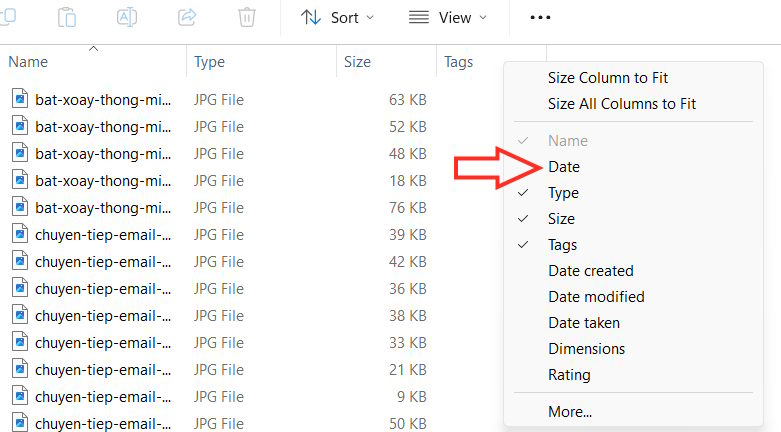781x432 pixels.
Task: Click the Delete trash can icon
Action: pyautogui.click(x=247, y=17)
